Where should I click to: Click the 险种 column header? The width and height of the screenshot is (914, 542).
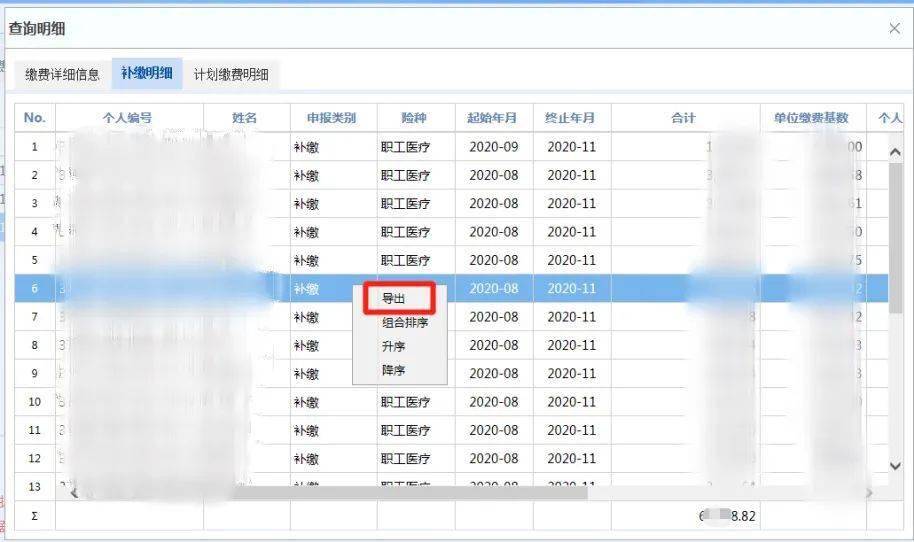[x=416, y=118]
